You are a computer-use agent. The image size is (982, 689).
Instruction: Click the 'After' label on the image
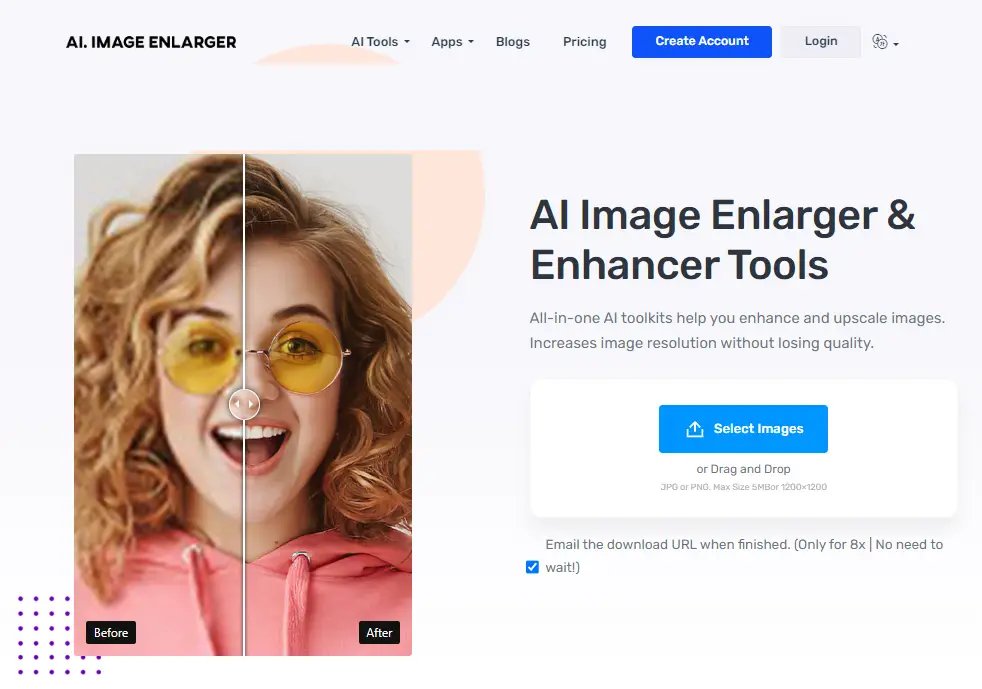click(379, 632)
